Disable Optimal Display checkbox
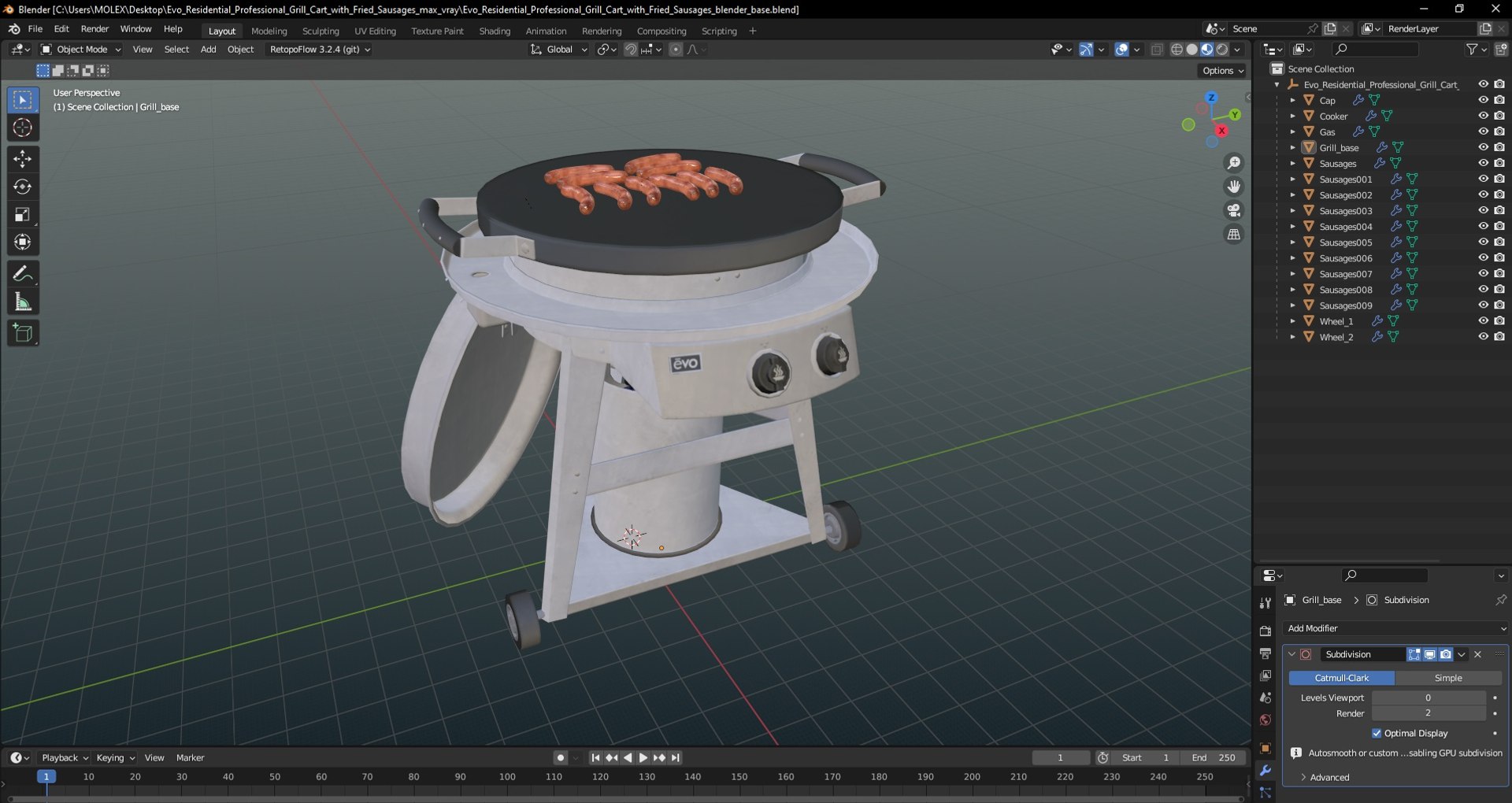The image size is (1512, 803). point(1377,733)
